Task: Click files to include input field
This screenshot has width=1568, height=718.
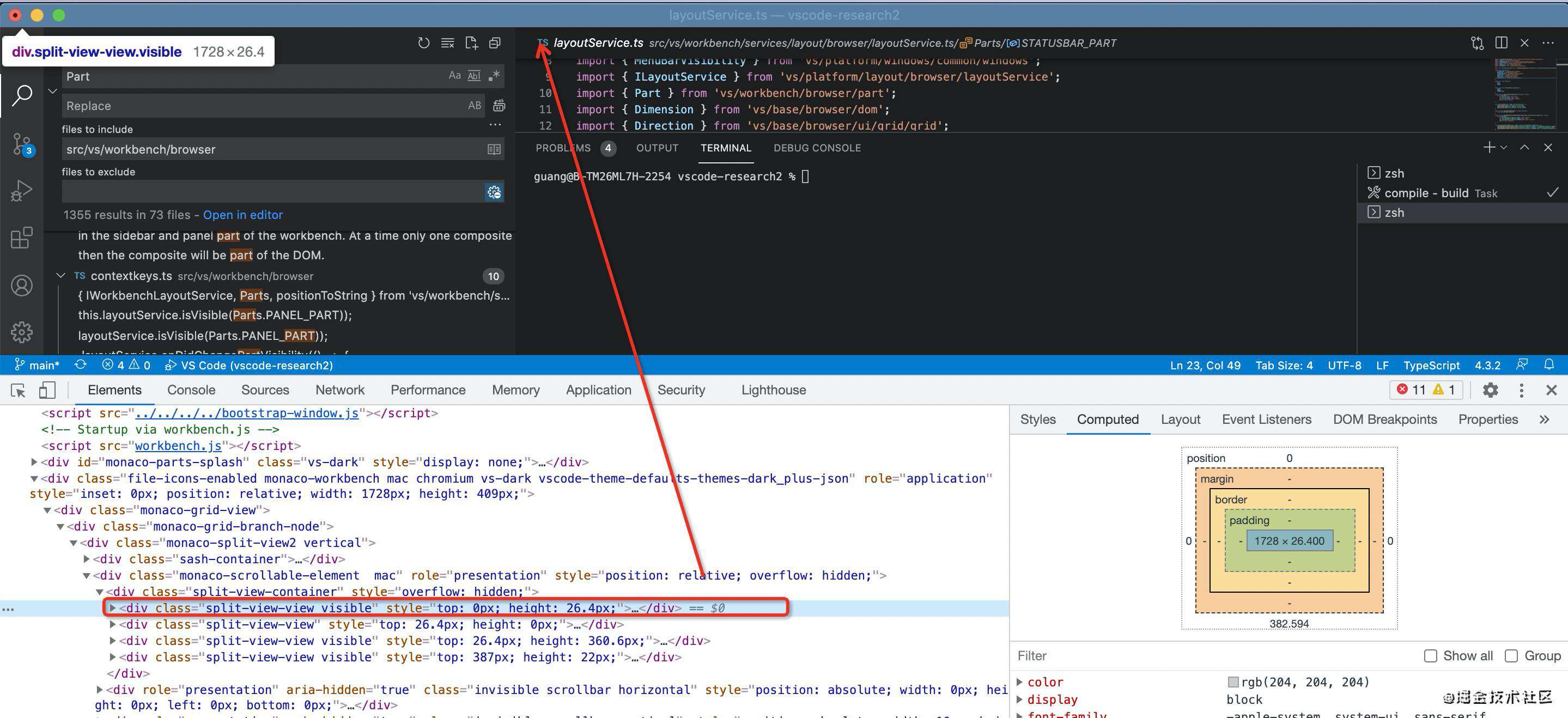Action: 274,150
